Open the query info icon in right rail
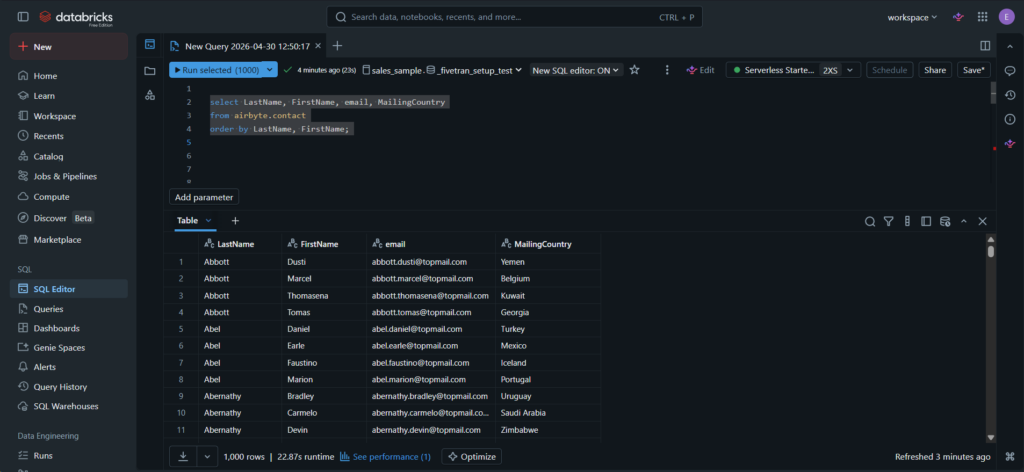The image size is (1024, 472). tap(1010, 119)
